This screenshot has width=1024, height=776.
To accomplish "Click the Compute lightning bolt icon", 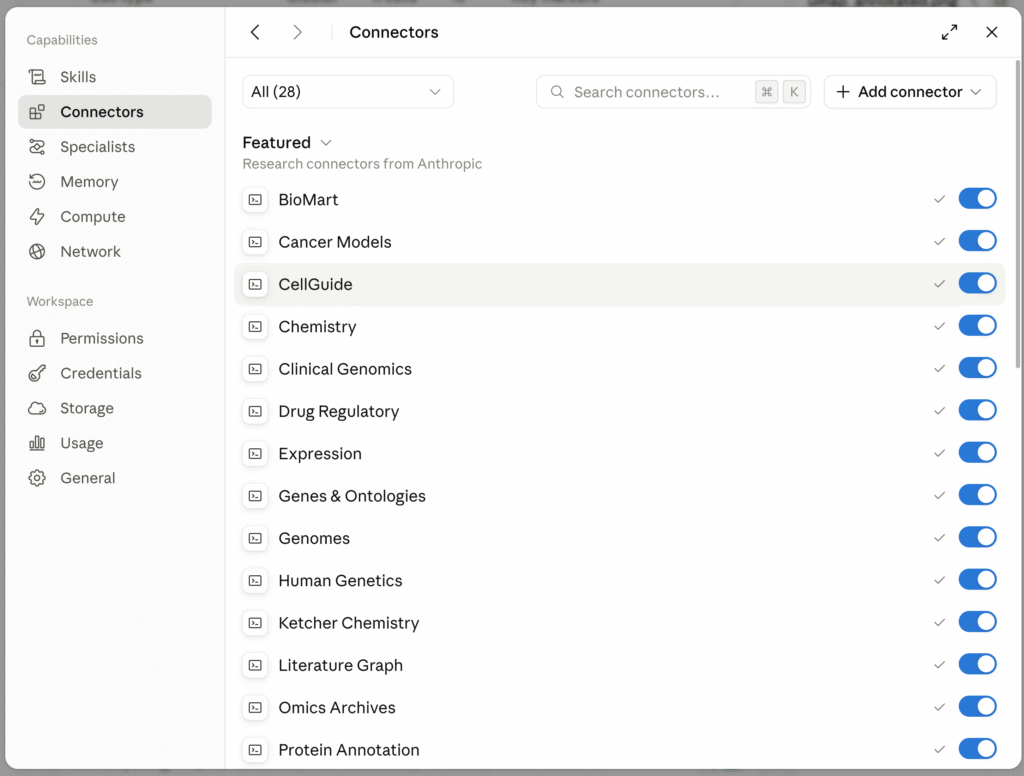I will [37, 217].
